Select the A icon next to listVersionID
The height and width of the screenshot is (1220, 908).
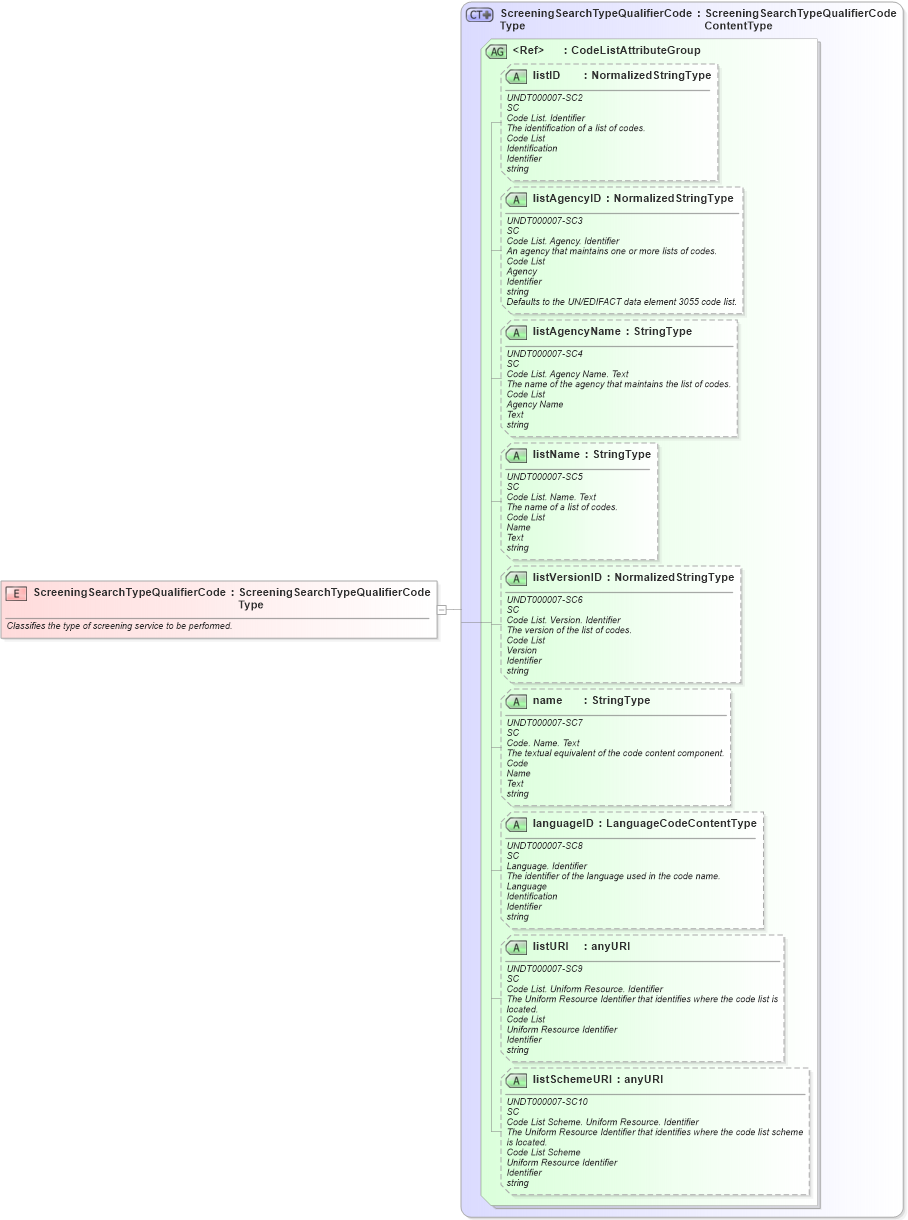pos(517,578)
